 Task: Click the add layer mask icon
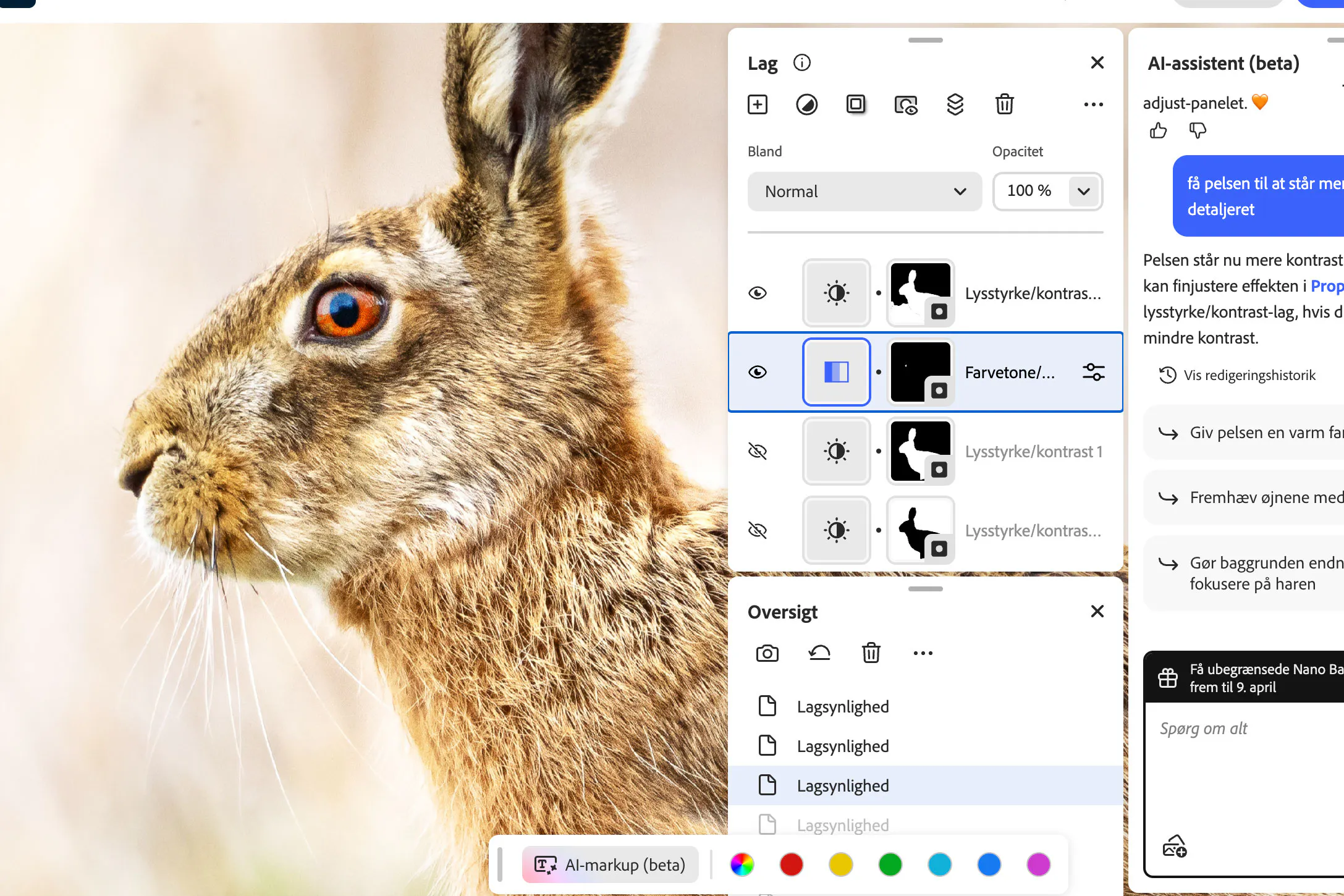coord(856,104)
